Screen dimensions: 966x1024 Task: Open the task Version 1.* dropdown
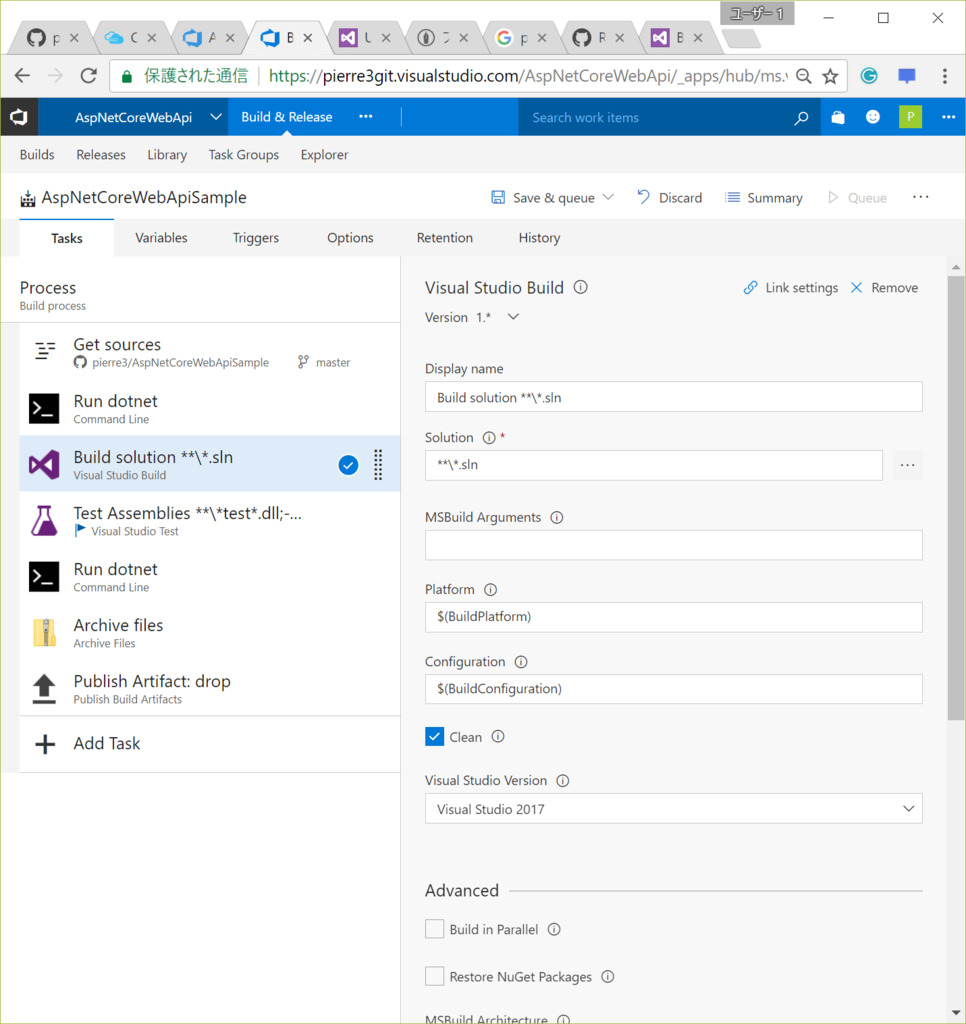click(513, 317)
